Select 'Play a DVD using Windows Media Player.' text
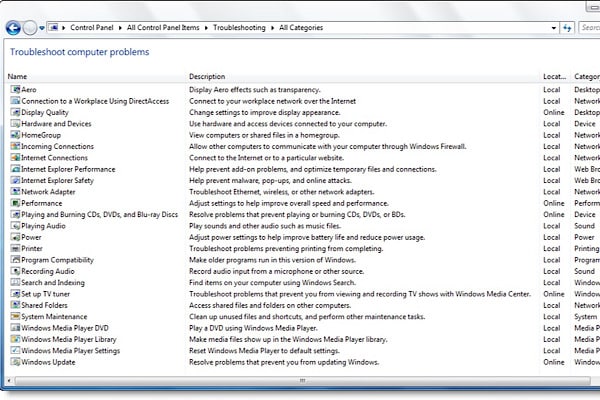 click(x=253, y=328)
